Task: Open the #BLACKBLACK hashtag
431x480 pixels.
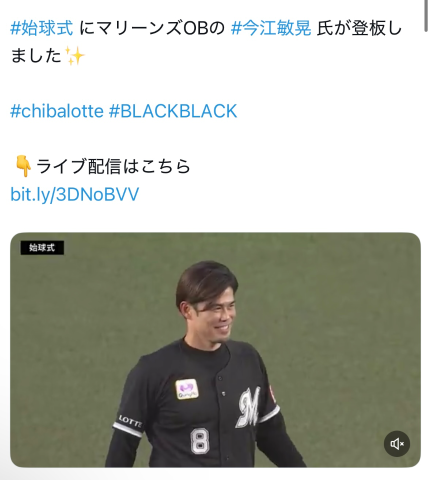Action: pyautogui.click(x=173, y=111)
